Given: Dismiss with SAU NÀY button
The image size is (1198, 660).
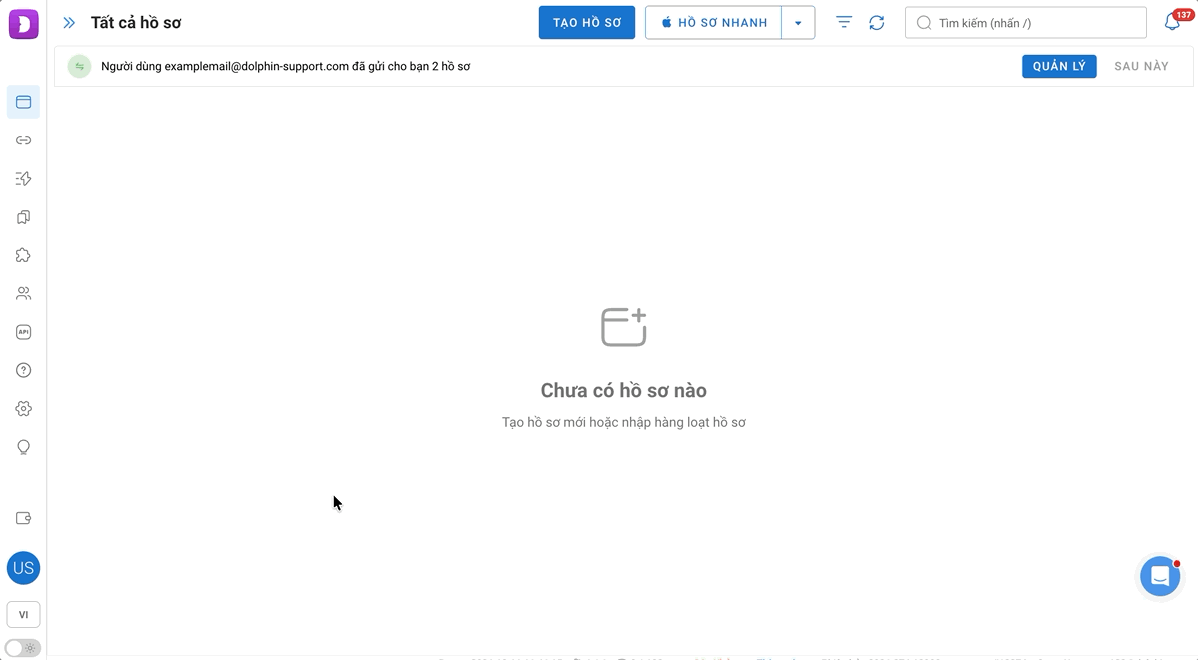Looking at the screenshot, I should [x=1141, y=66].
